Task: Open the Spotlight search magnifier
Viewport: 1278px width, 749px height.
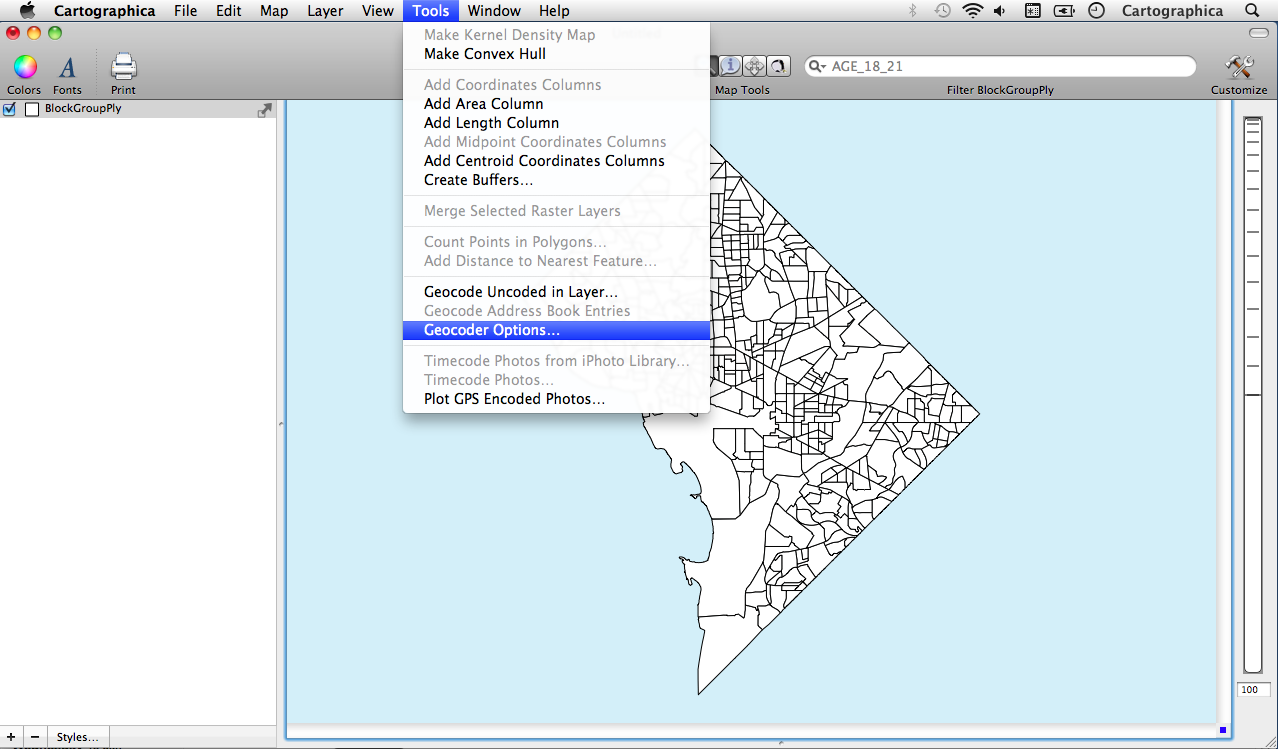Action: tap(1252, 11)
